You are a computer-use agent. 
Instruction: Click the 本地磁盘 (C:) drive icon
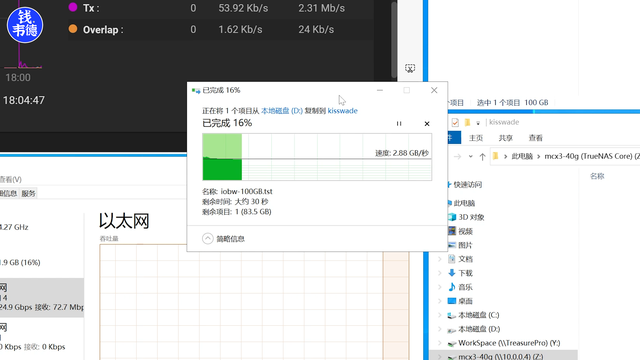(451, 315)
